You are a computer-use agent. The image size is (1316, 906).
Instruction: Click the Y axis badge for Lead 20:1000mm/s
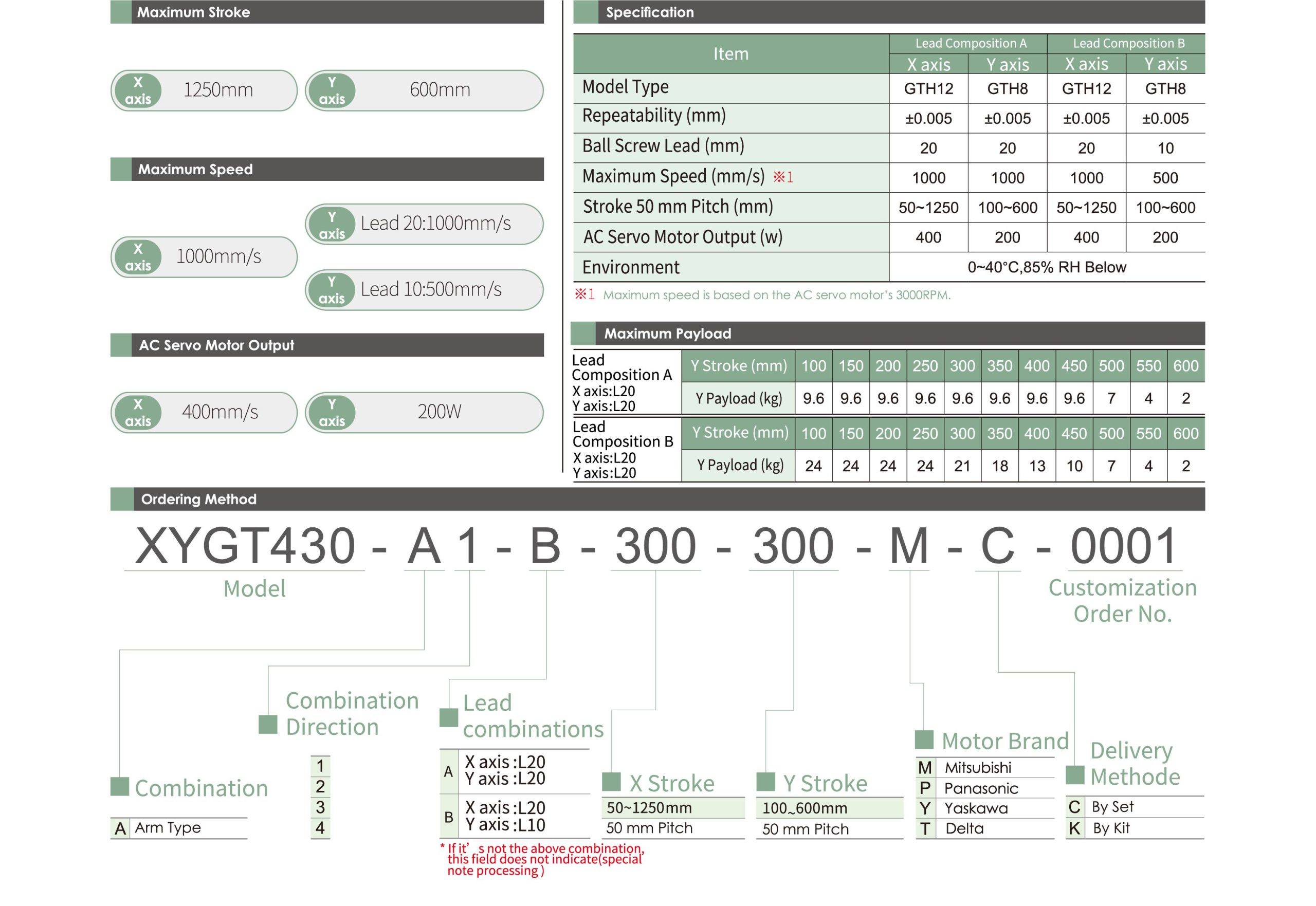click(332, 225)
